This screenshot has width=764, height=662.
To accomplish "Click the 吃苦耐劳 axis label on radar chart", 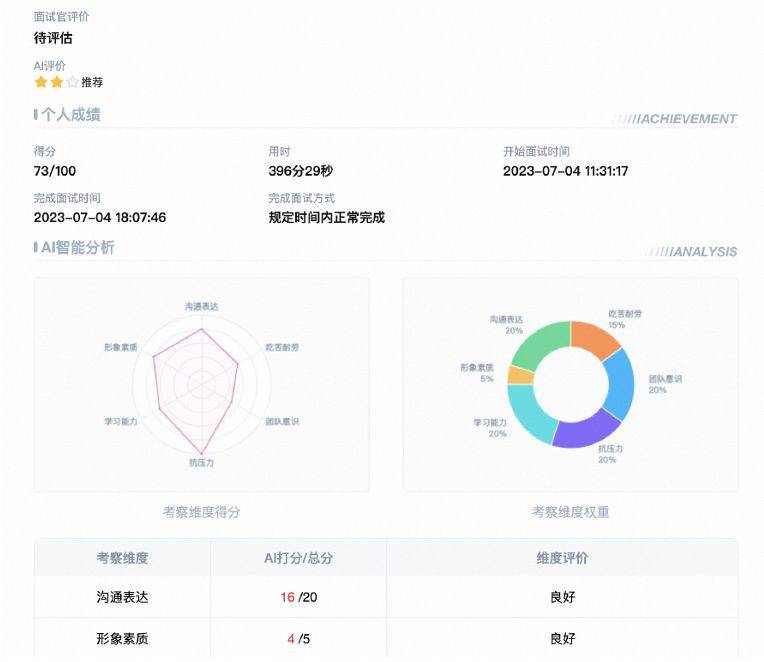I will (x=282, y=347).
